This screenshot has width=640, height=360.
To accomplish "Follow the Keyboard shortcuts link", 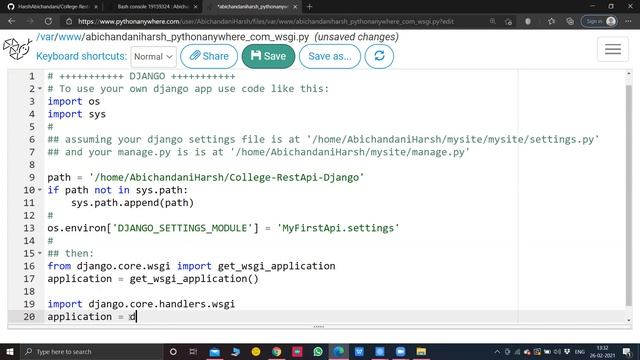I will tap(82, 56).
